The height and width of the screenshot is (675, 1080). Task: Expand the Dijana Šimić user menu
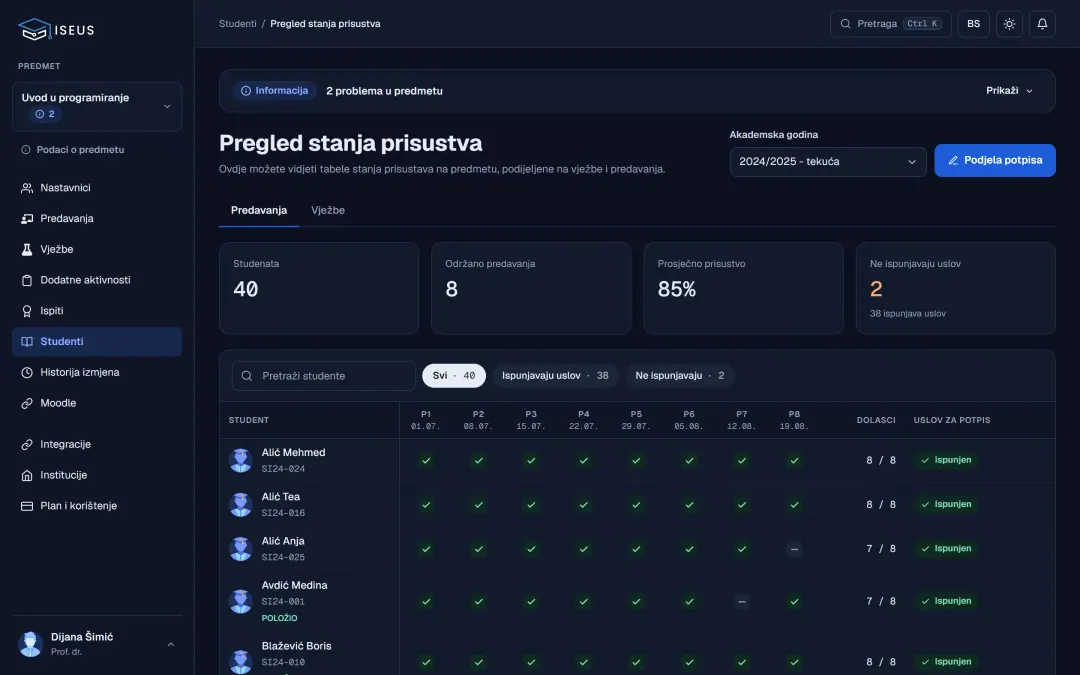point(97,644)
